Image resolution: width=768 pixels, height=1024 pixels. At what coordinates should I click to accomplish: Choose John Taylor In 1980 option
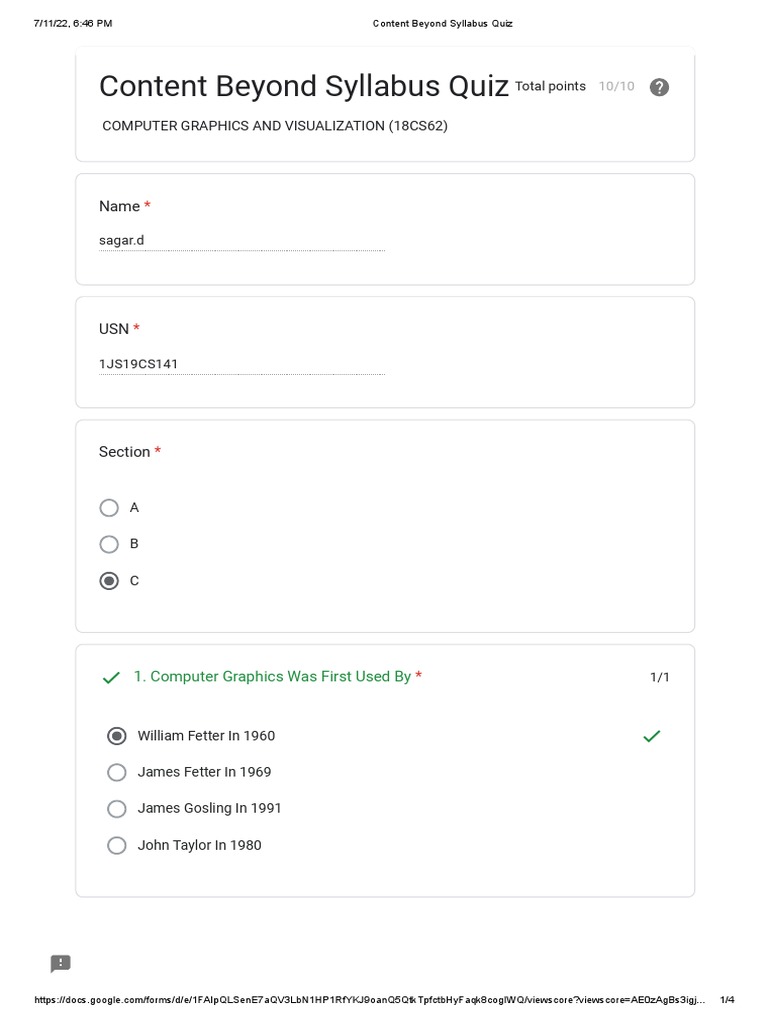pos(117,845)
